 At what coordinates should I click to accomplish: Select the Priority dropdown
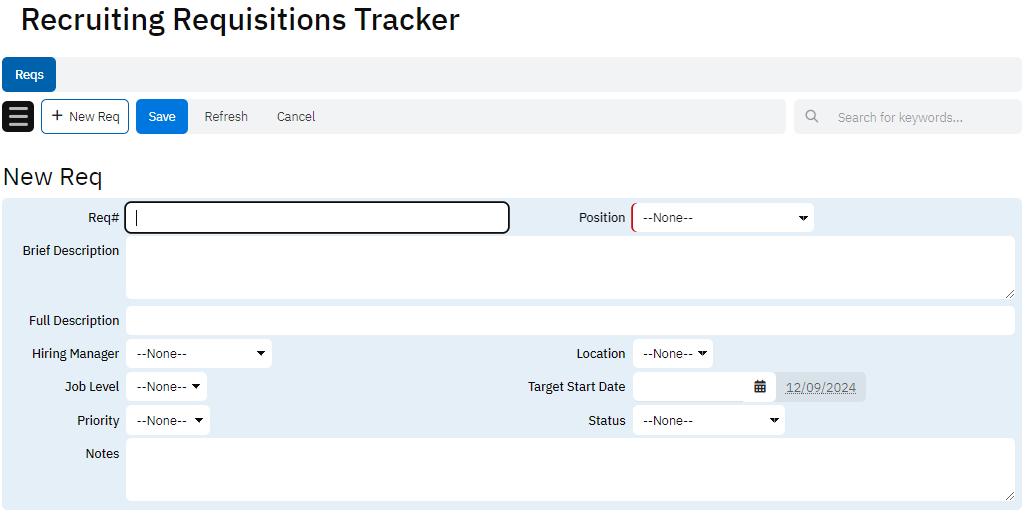(167, 421)
